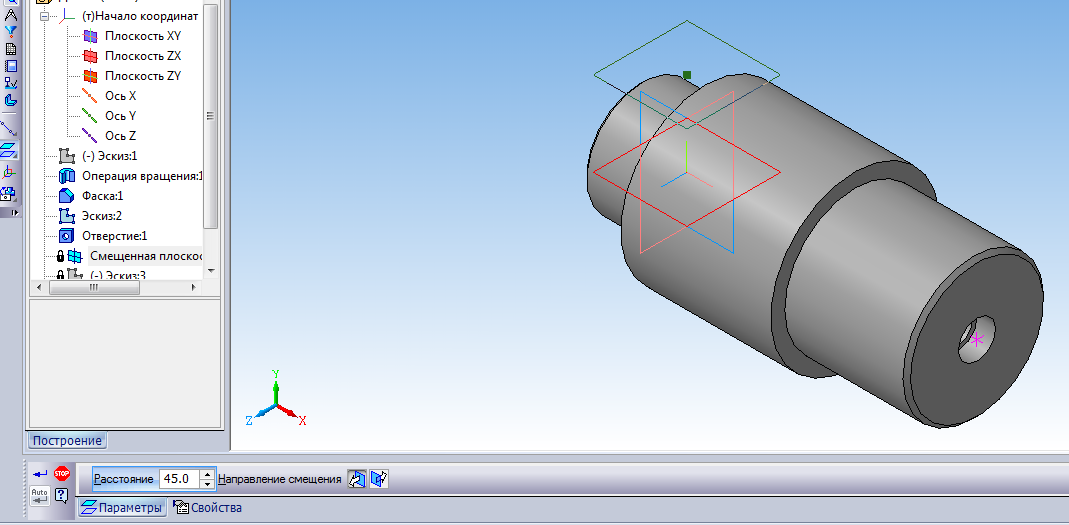Open the help question-mark icon
Viewport: 1069px width, 525px height.
pos(62,494)
